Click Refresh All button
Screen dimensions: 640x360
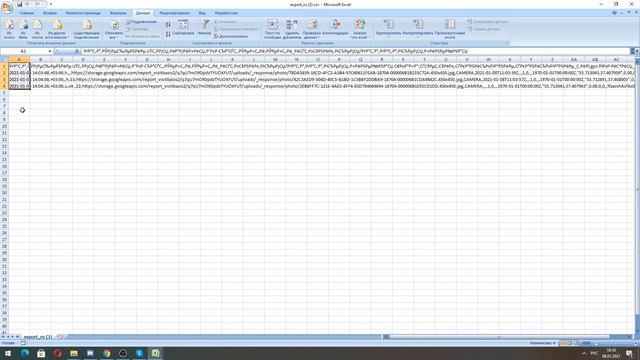[114, 29]
